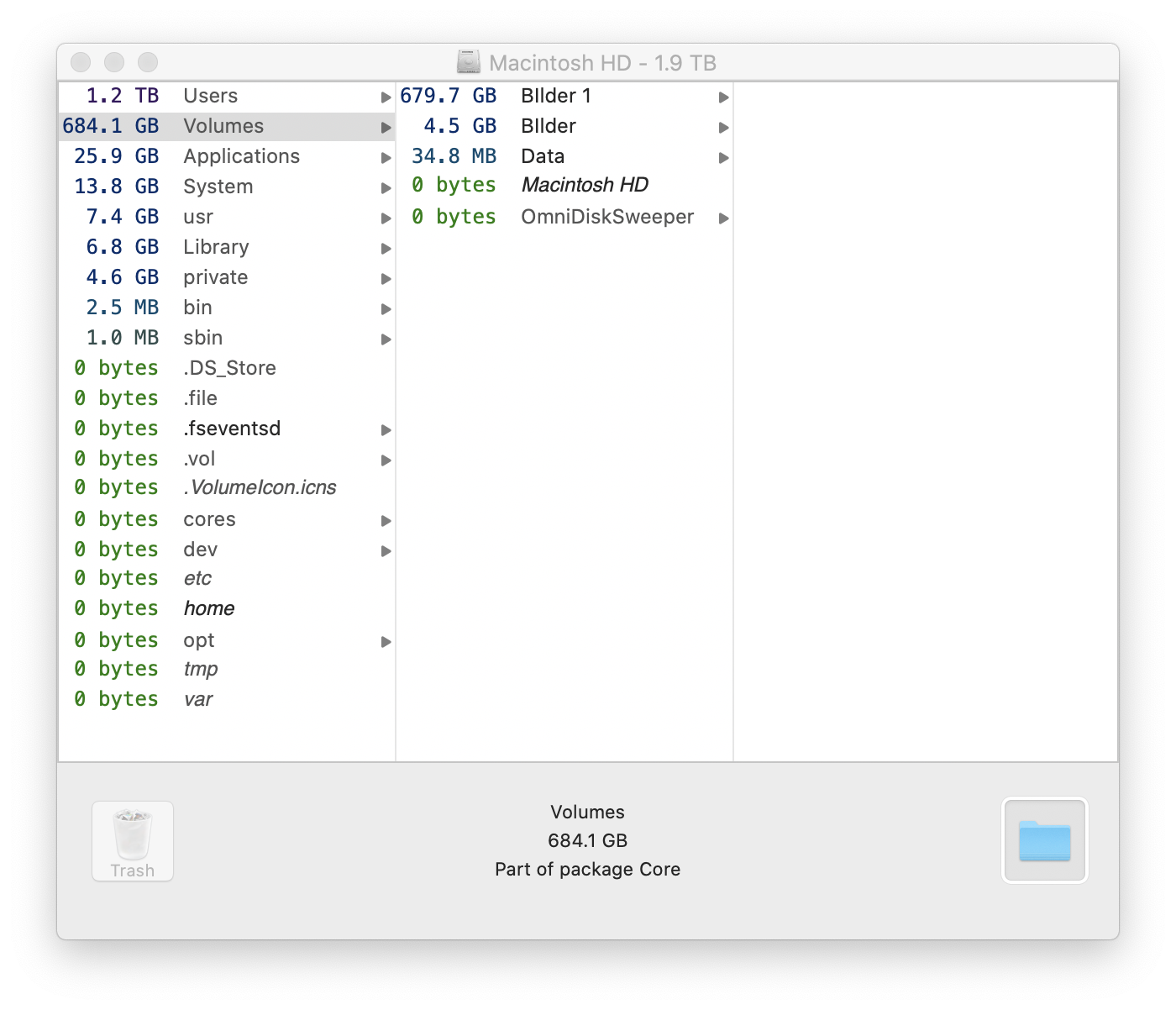
Task: Click the disk icon in title bar
Action: tap(469, 62)
